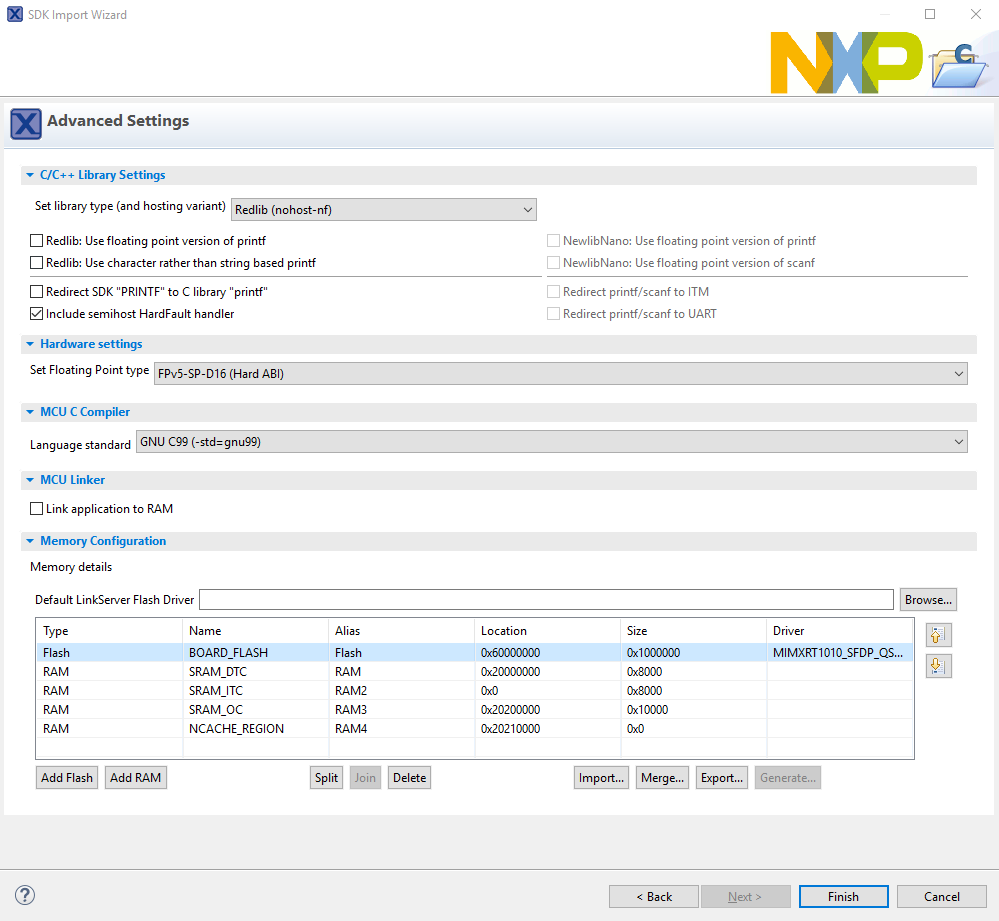This screenshot has height=921, width=999.
Task: Click the Export memory configuration button
Action: pos(721,778)
